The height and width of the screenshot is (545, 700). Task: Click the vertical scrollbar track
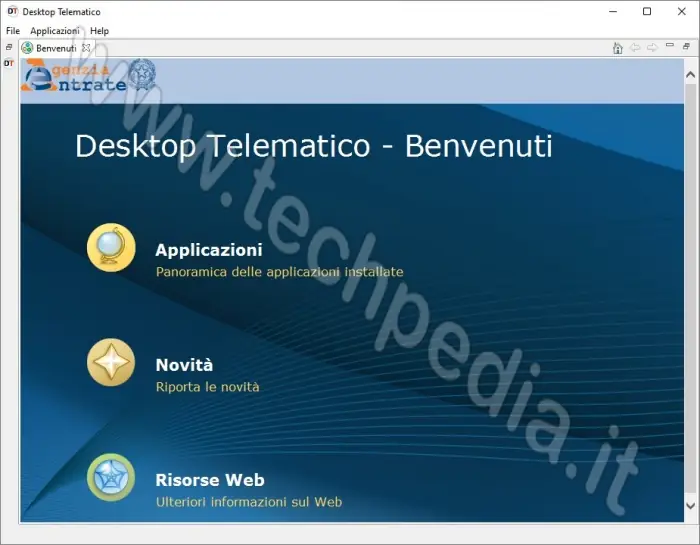[x=690, y=290]
